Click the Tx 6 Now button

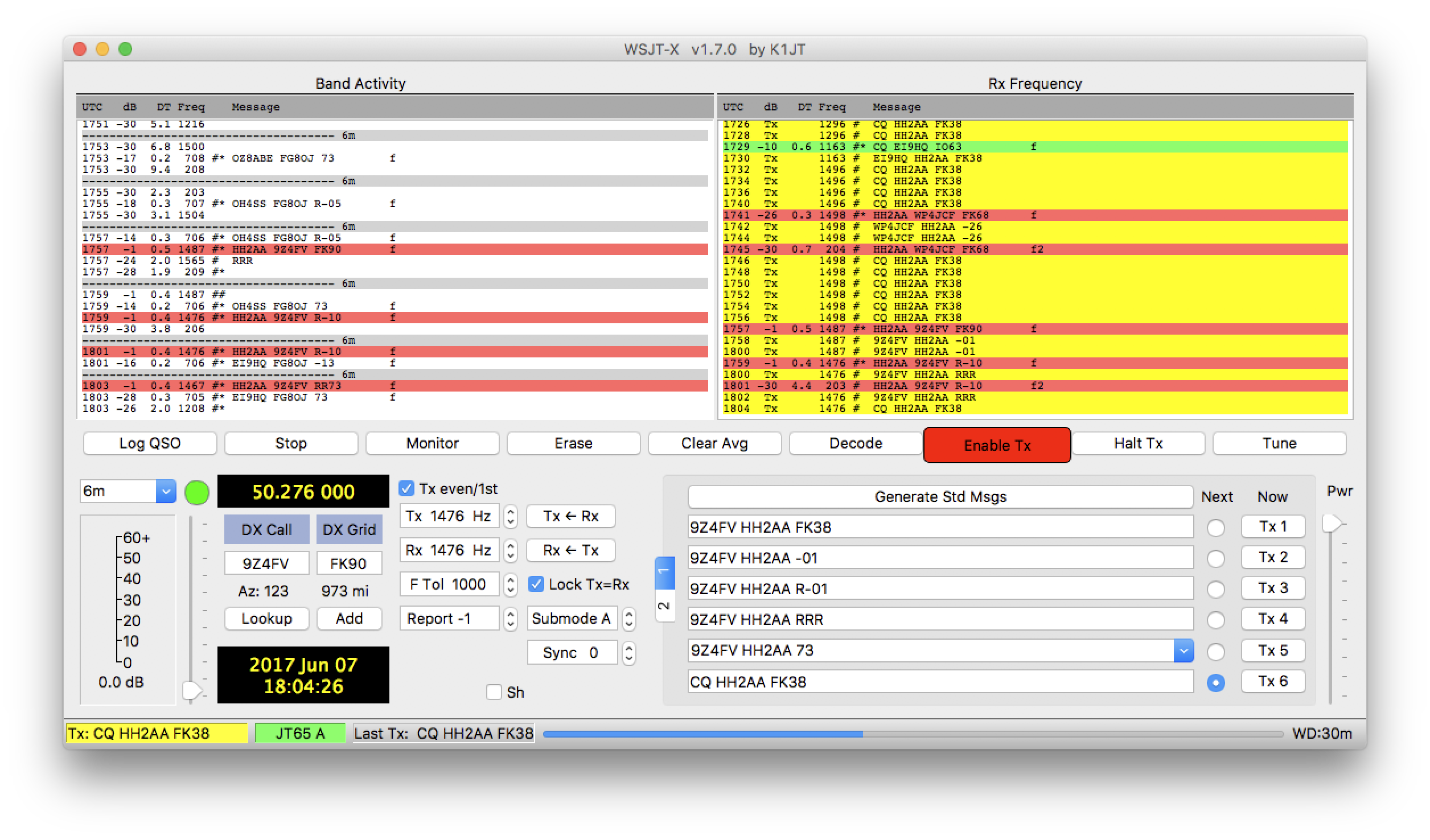click(x=1273, y=681)
